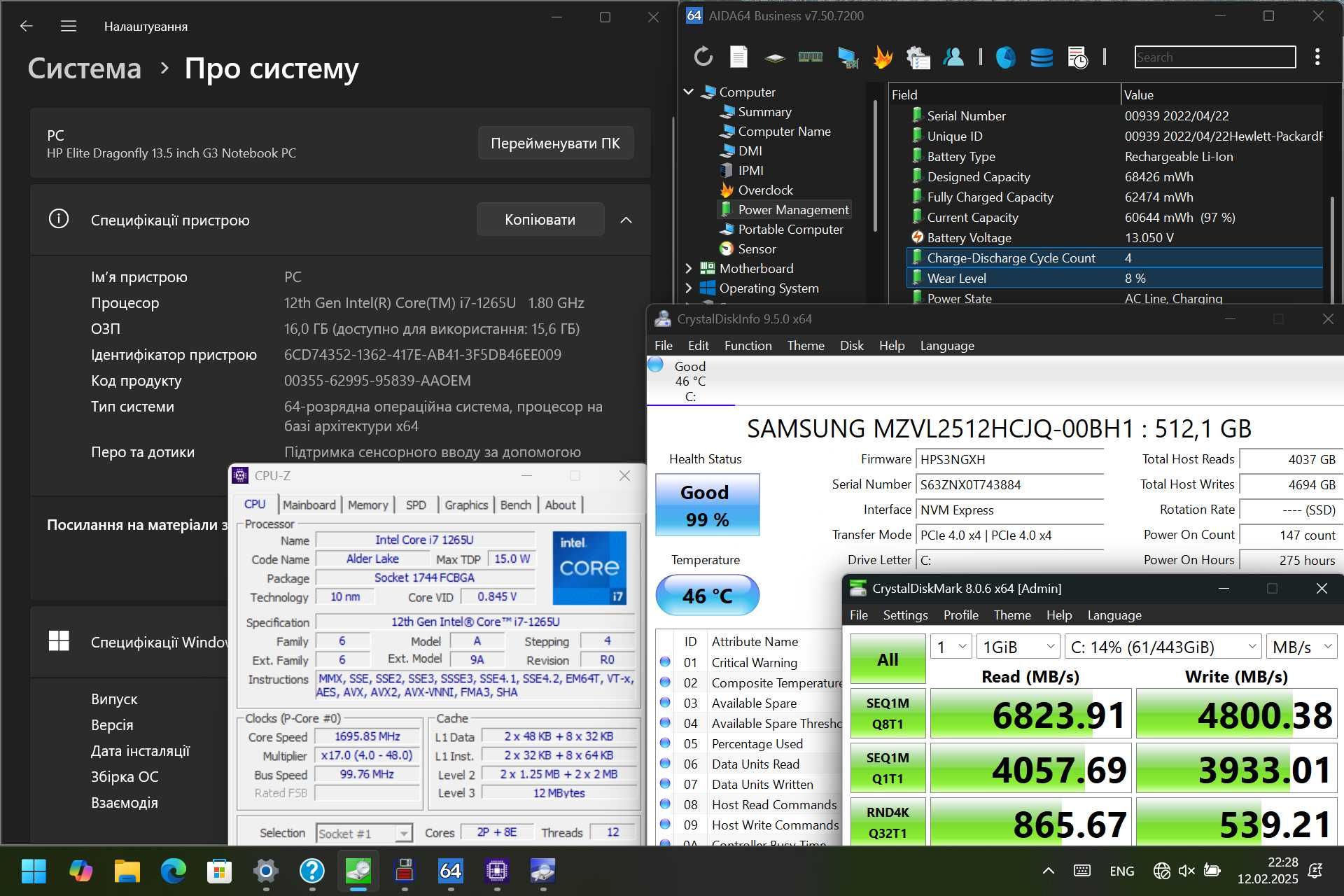
Task: Select Power Management in AIDA64 tree
Action: (785, 209)
